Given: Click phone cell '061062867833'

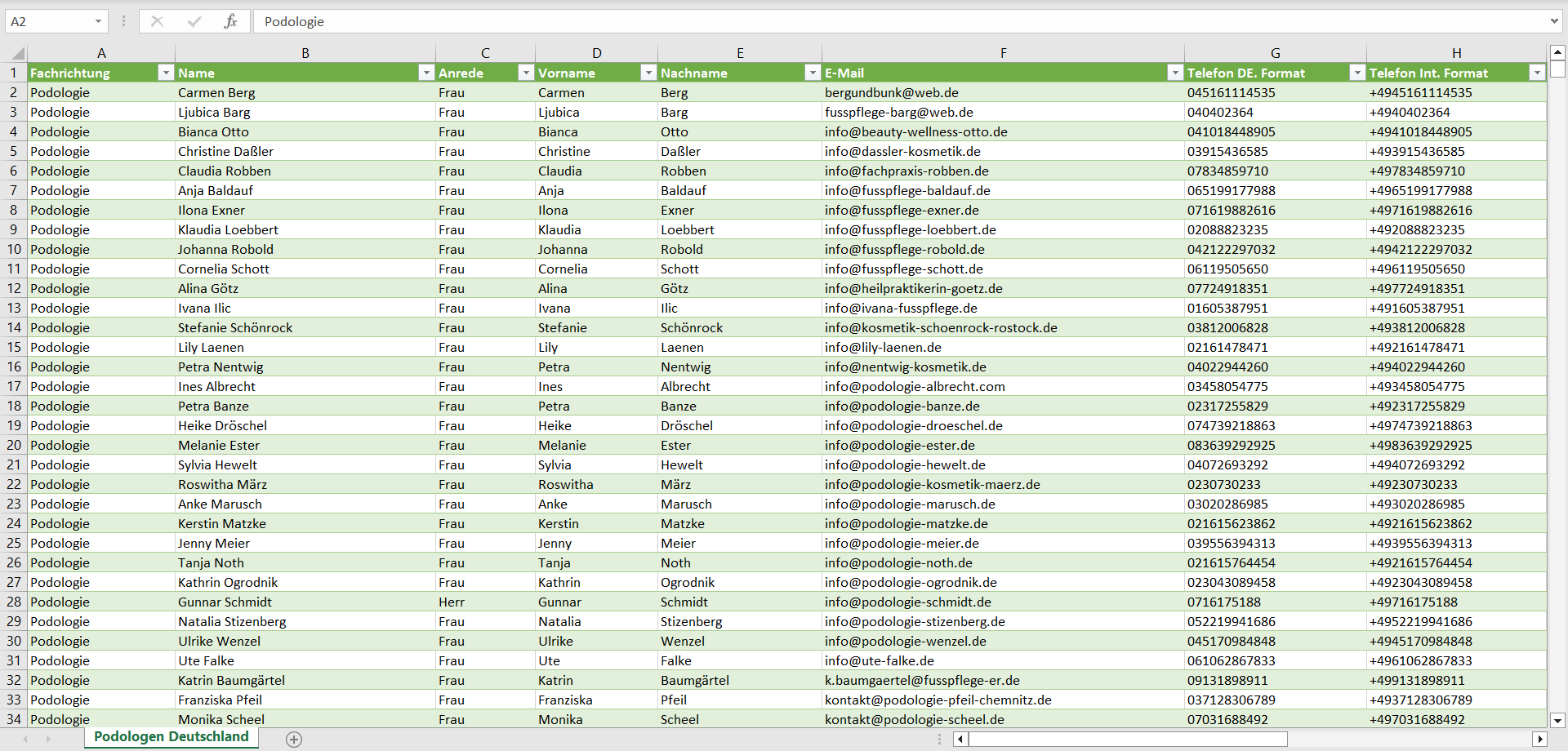Looking at the screenshot, I should click(1276, 660).
